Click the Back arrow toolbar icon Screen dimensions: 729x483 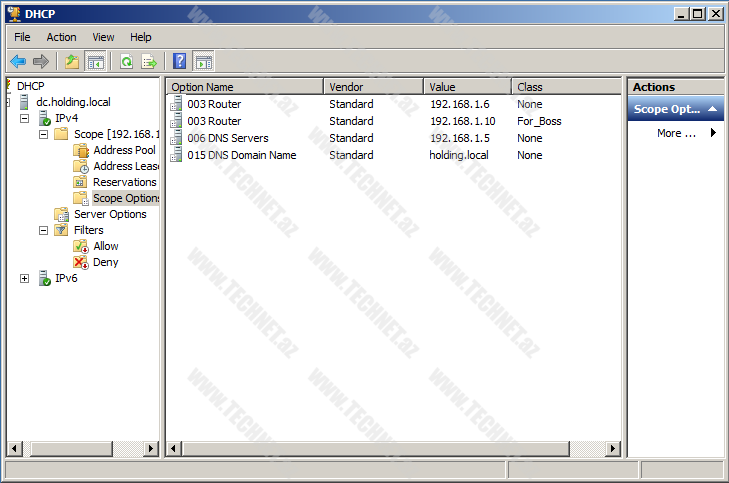[x=18, y=61]
